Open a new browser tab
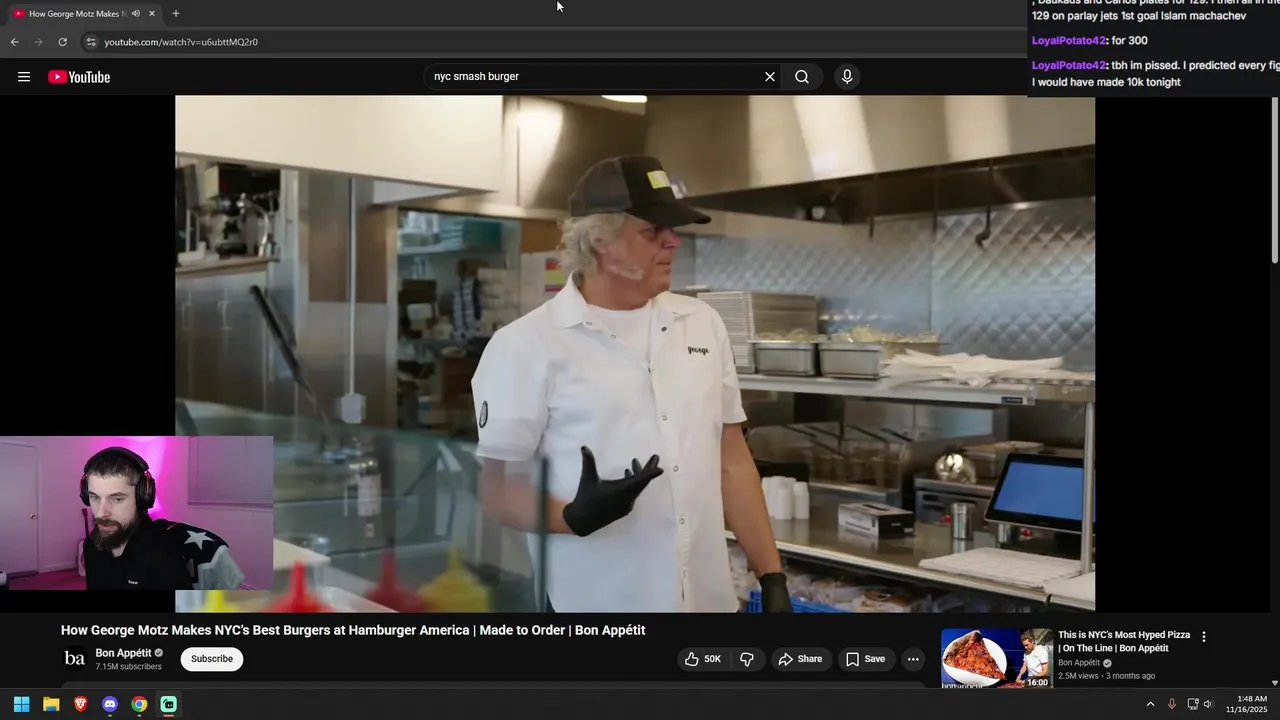Image resolution: width=1280 pixels, height=720 pixels. [x=176, y=13]
